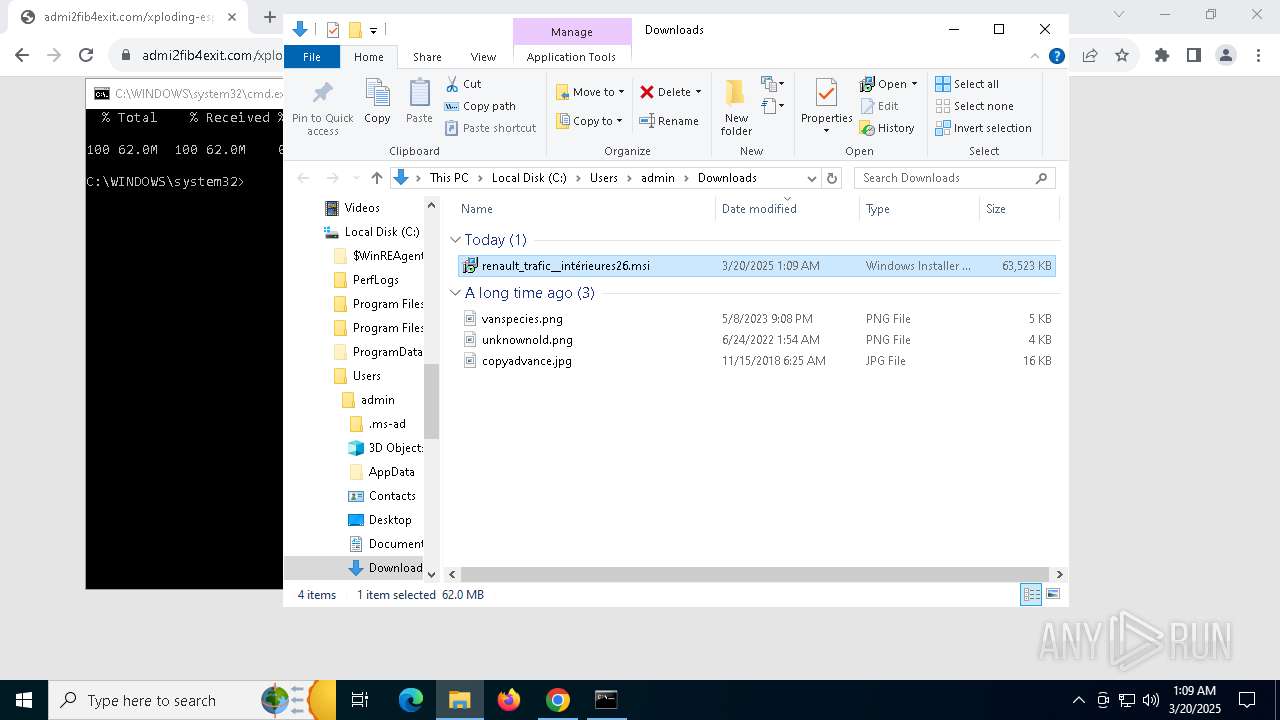Create a New folder

(736, 108)
